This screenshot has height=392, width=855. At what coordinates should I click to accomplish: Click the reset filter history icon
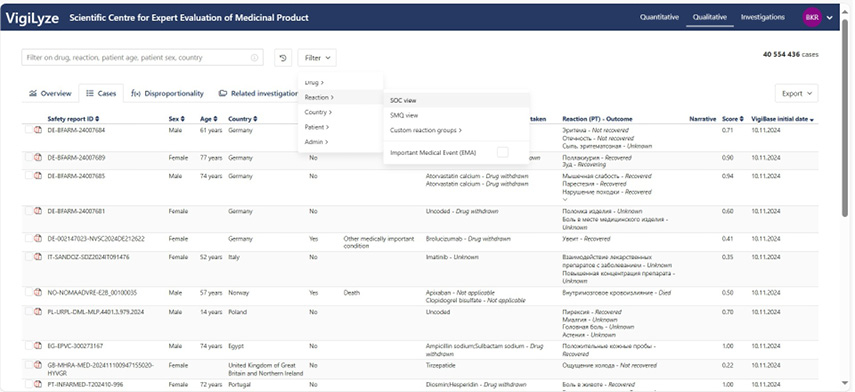282,58
